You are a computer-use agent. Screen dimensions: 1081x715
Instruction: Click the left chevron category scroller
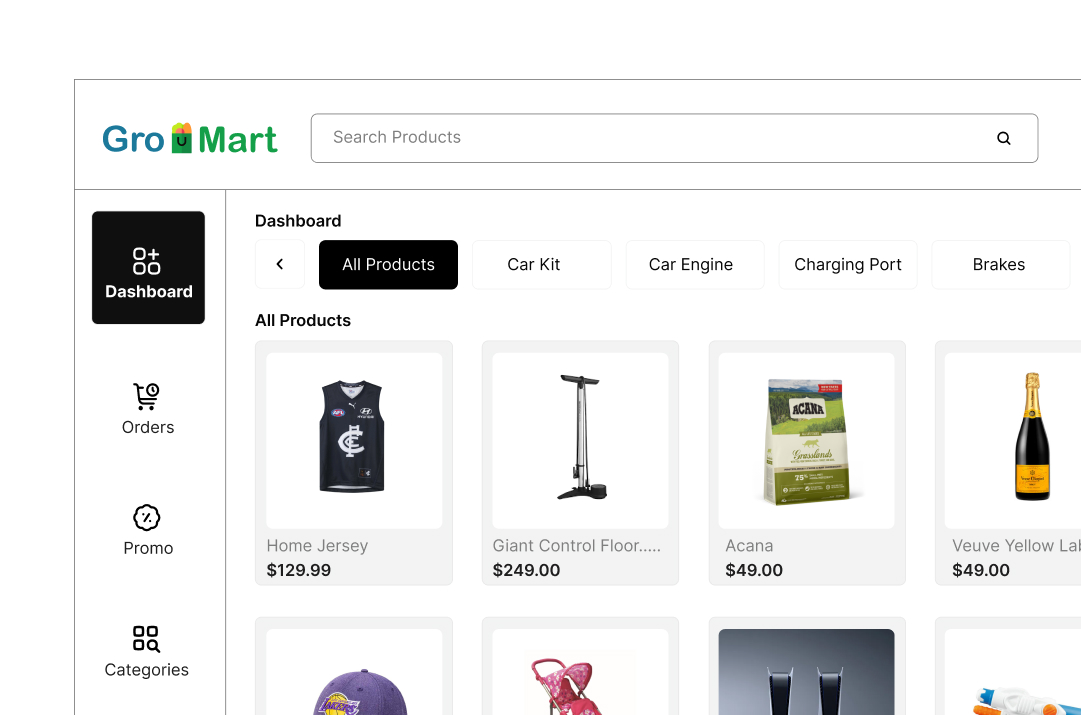point(280,264)
